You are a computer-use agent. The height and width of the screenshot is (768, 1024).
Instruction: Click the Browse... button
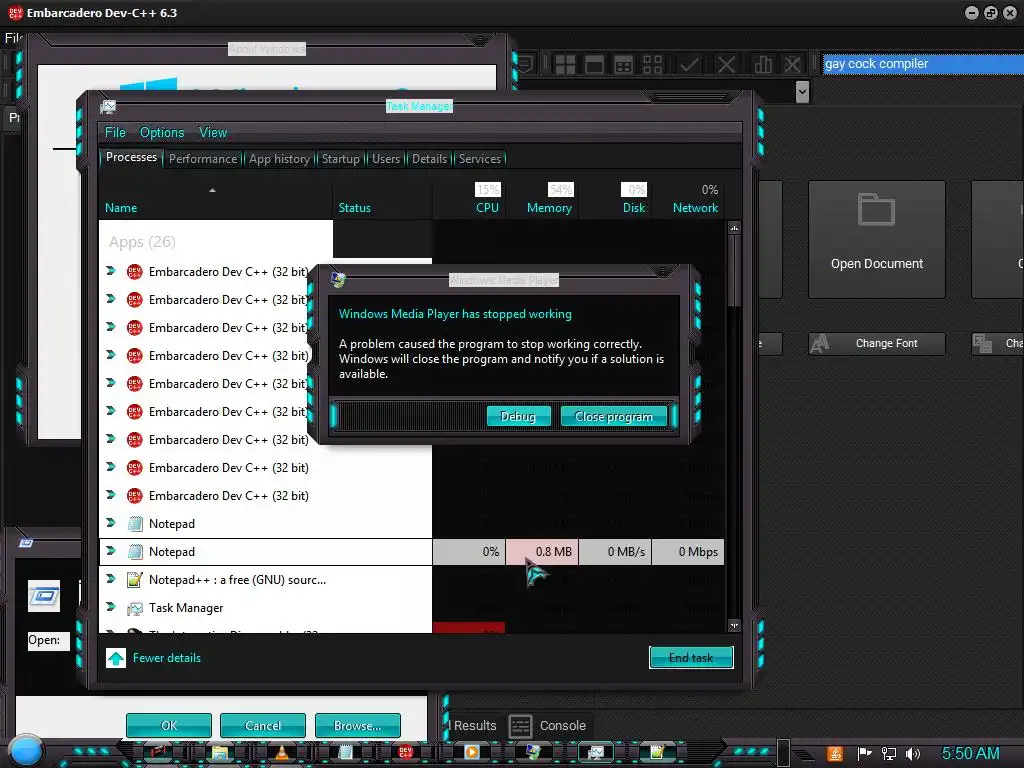357,725
